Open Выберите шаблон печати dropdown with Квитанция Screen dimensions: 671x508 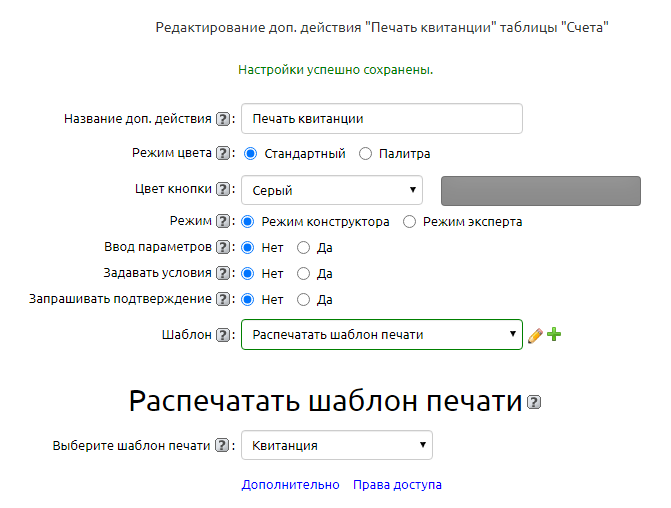tap(336, 446)
